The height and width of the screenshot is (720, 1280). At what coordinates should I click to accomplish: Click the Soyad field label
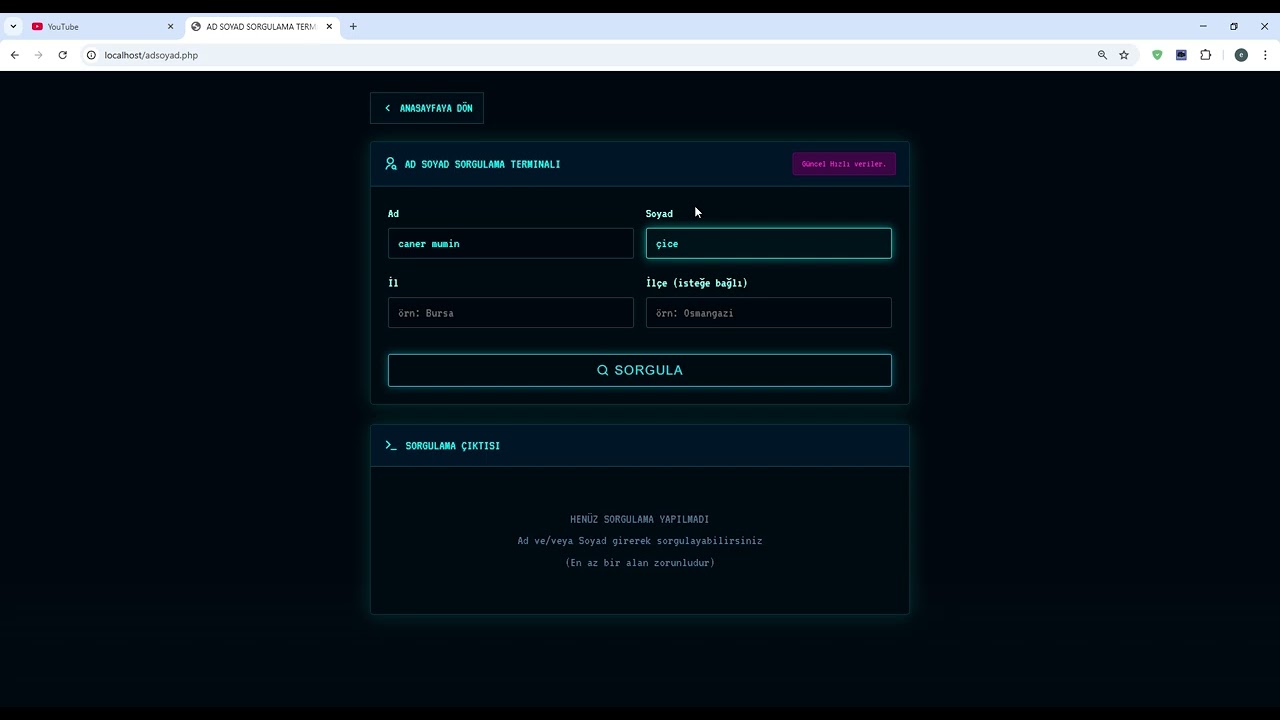pos(659,213)
